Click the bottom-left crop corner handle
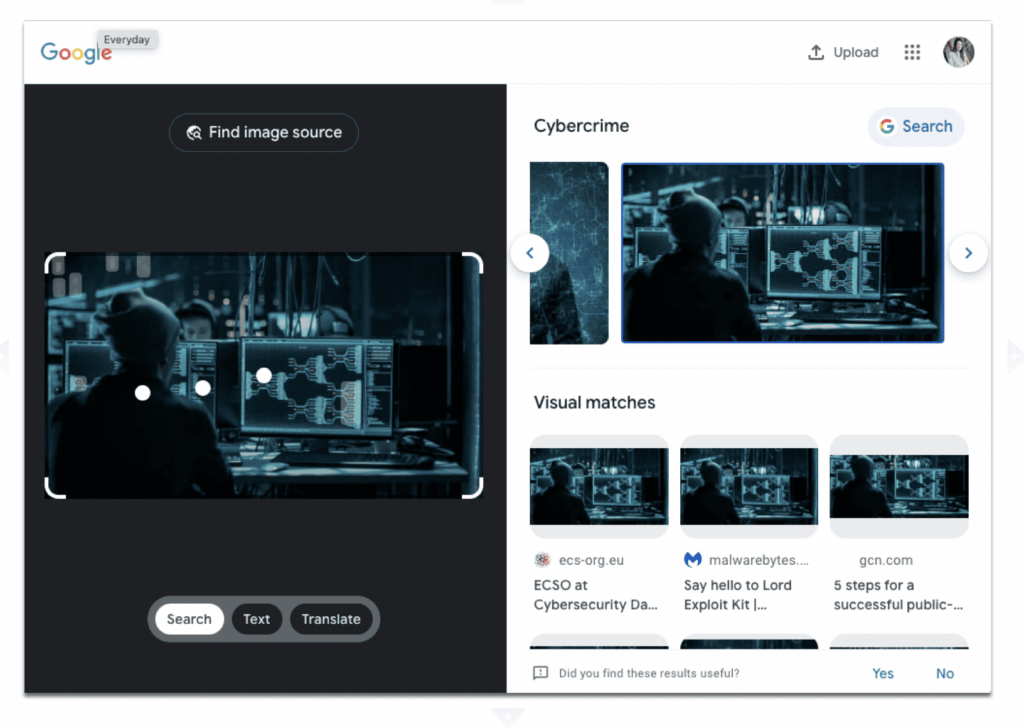This screenshot has width=1024, height=728. click(x=55, y=488)
